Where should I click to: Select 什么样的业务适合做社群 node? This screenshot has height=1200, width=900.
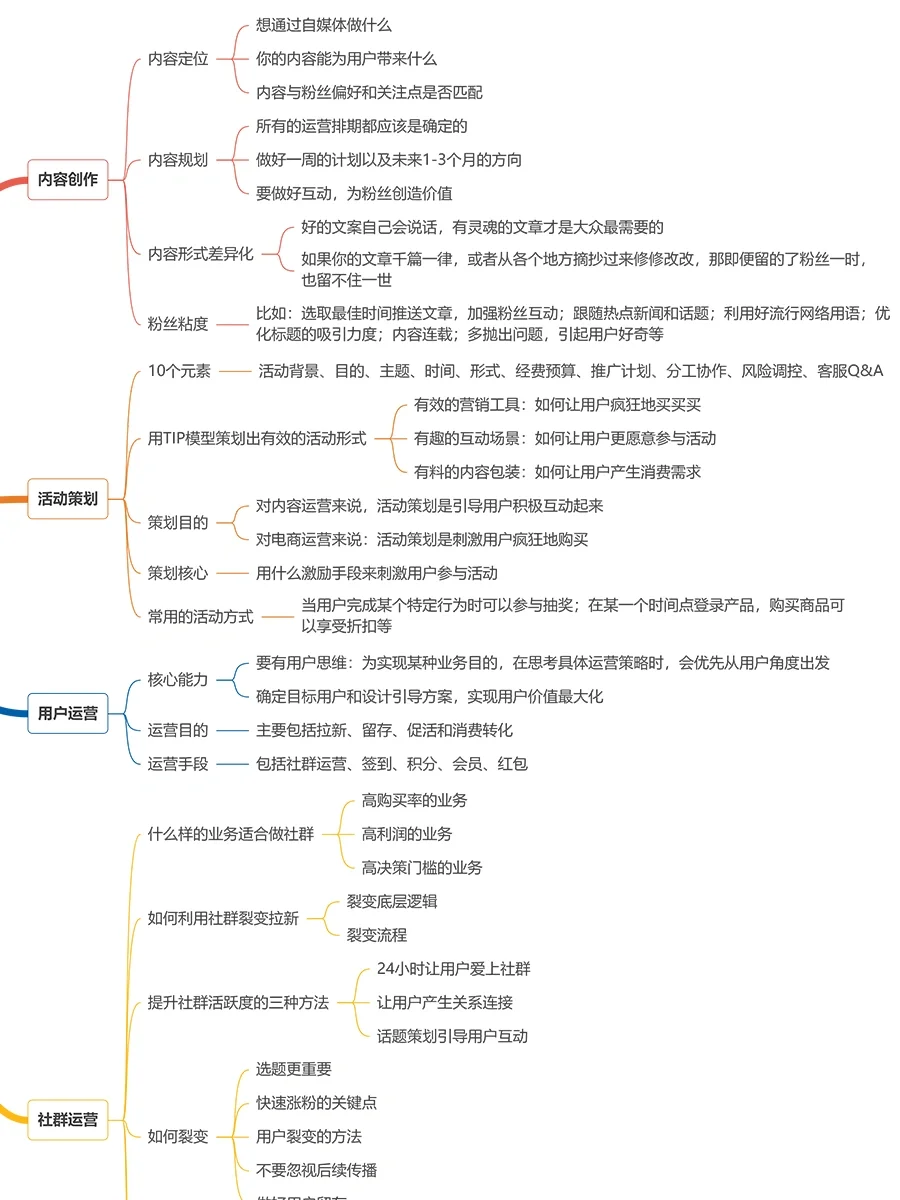coord(231,834)
